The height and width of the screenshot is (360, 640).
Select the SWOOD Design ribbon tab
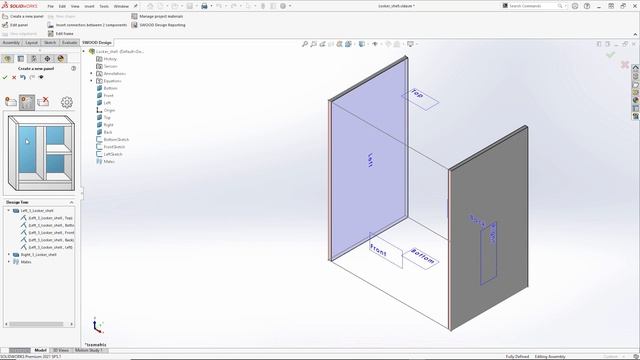[x=97, y=42]
